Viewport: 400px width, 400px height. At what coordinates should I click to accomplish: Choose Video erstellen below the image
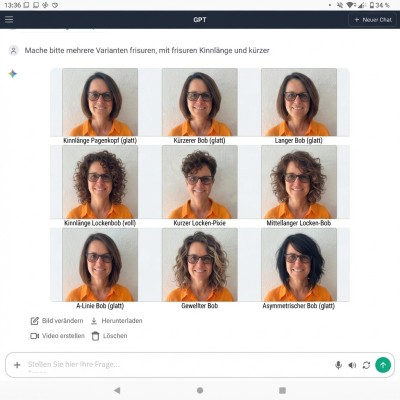(57, 336)
